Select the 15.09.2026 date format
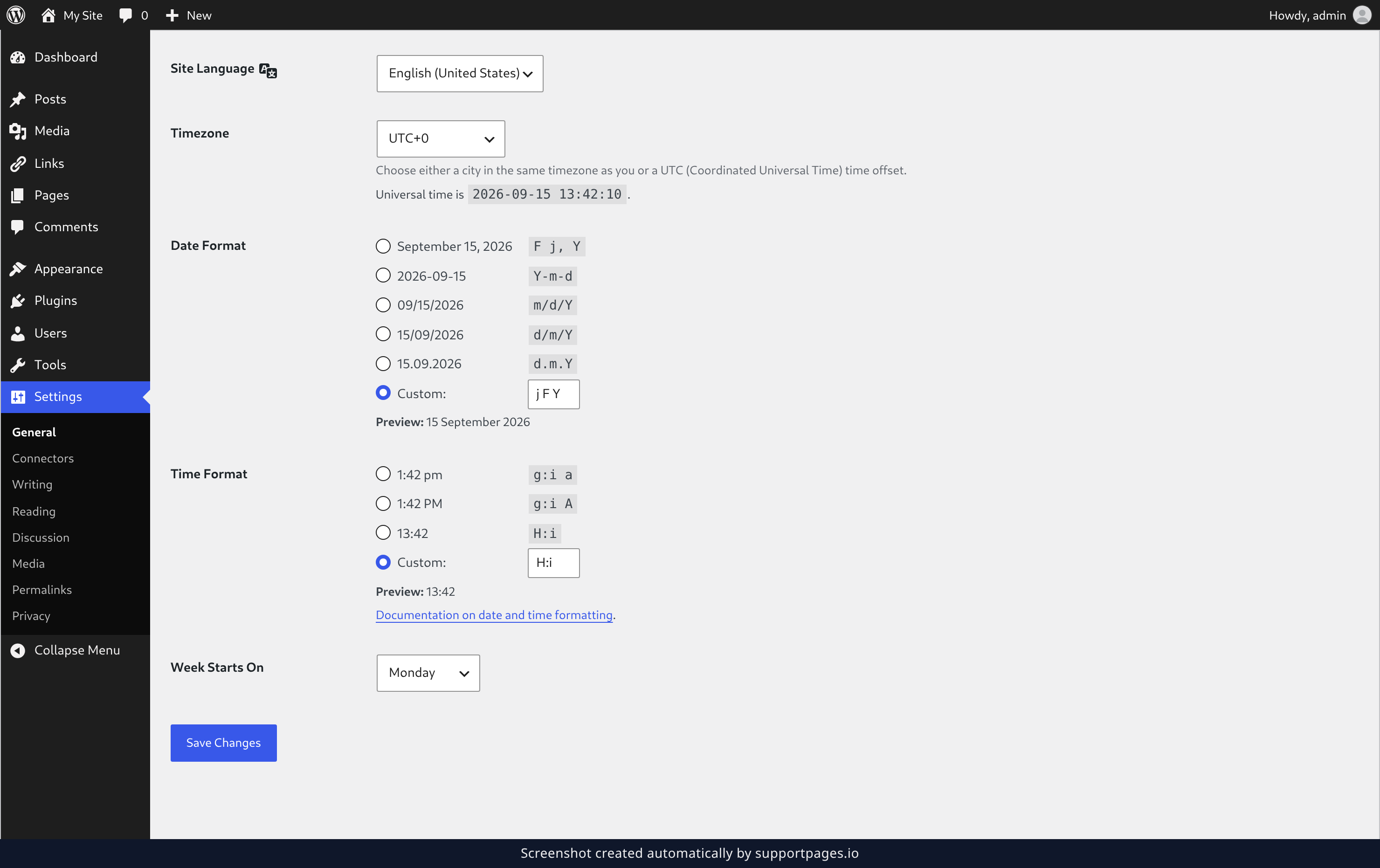 click(x=383, y=364)
